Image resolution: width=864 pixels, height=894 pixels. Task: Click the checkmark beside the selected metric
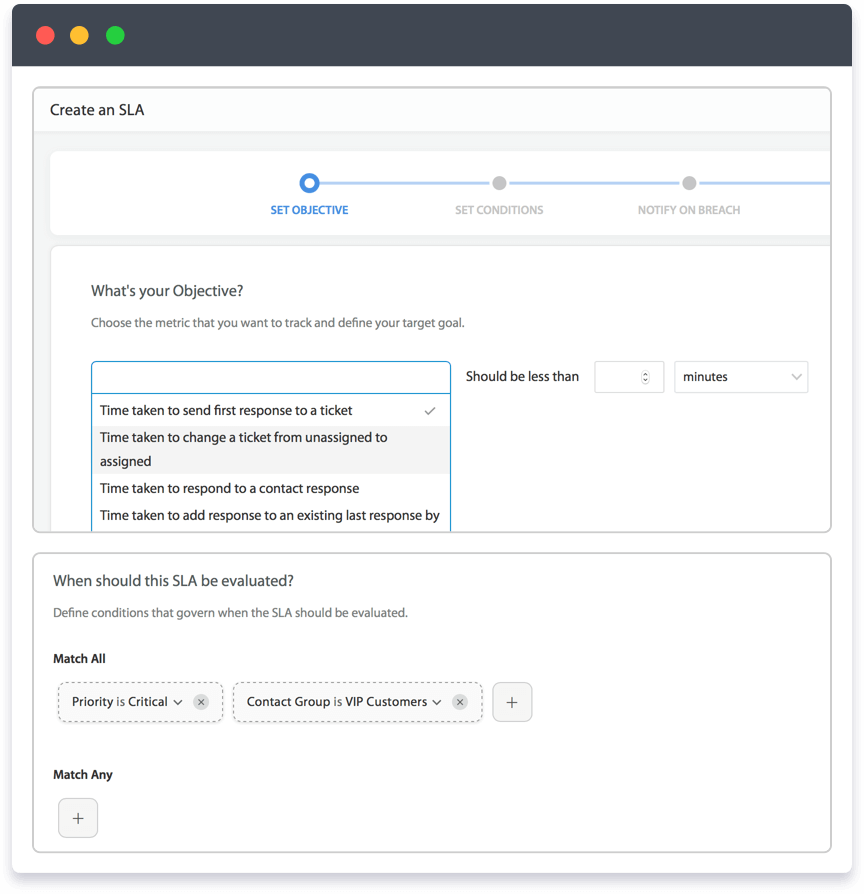(x=430, y=410)
